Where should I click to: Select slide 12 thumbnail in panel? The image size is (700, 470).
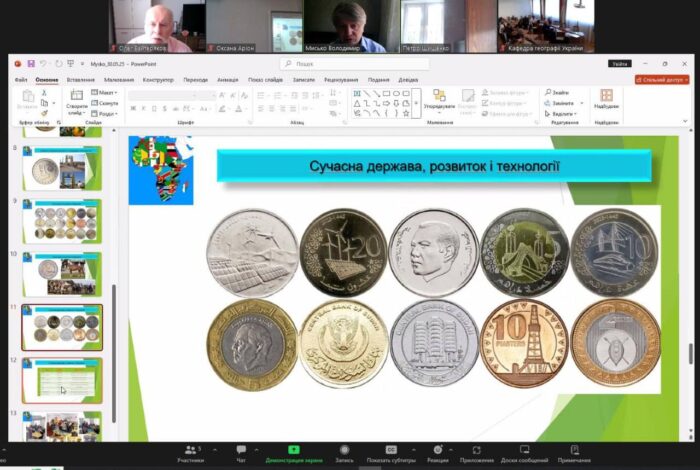tap(62, 380)
